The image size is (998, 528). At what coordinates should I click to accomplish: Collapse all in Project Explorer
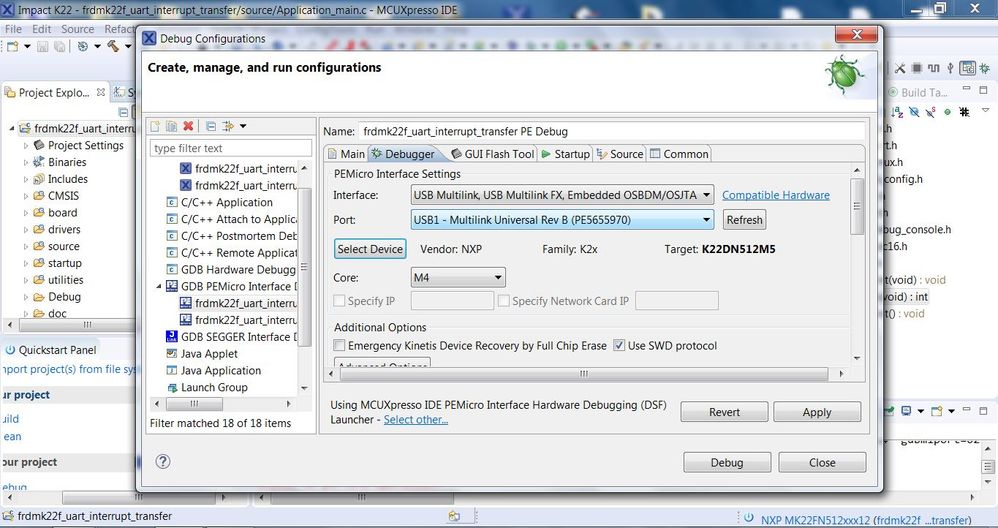tap(123, 113)
